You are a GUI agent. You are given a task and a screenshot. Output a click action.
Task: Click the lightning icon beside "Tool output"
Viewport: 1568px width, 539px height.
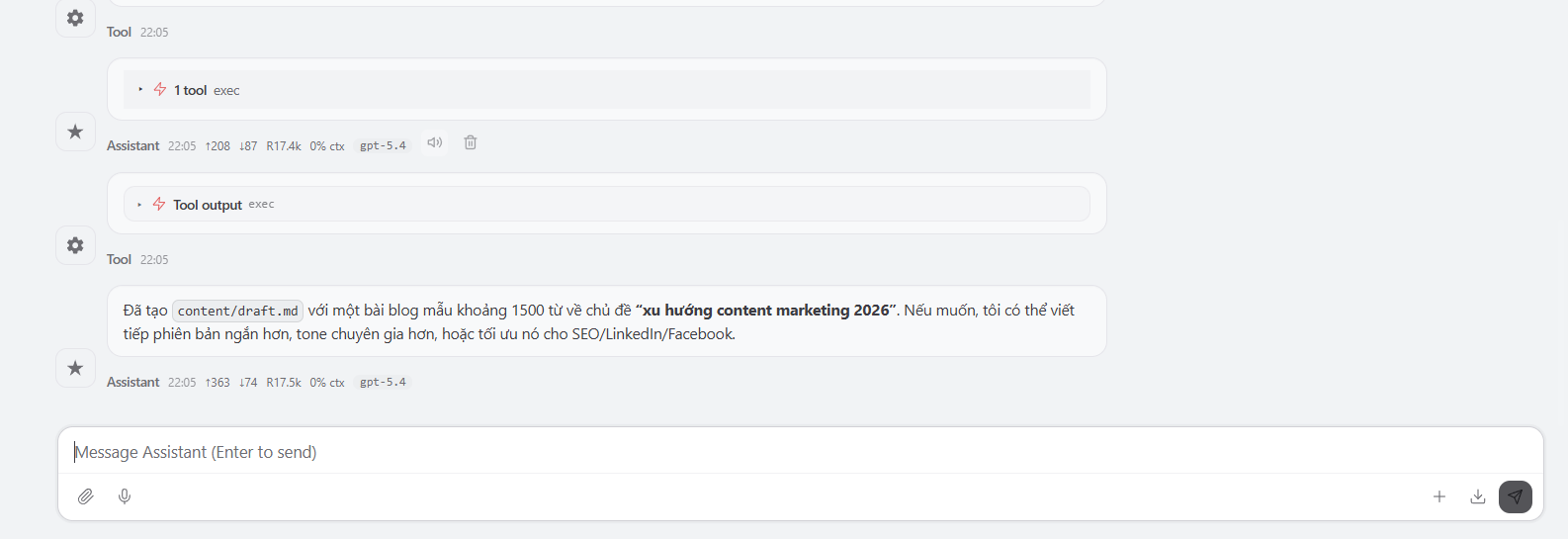(159, 205)
